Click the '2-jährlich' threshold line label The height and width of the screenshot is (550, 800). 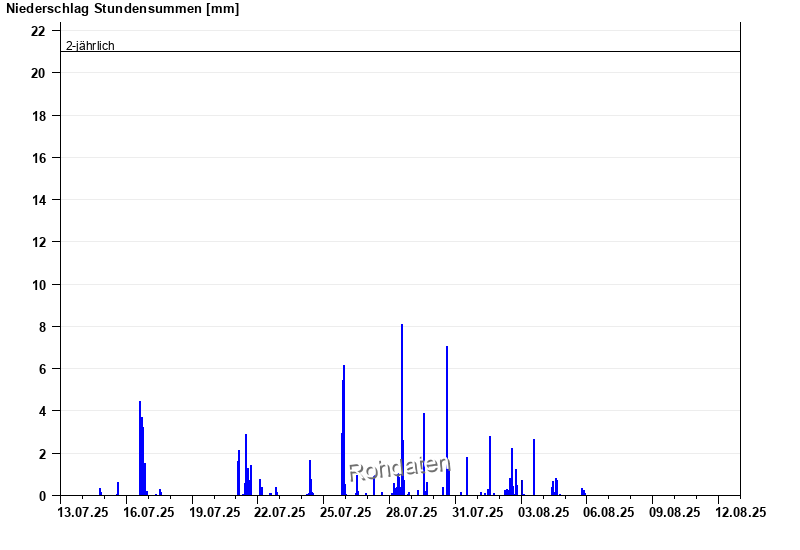pyautogui.click(x=90, y=46)
